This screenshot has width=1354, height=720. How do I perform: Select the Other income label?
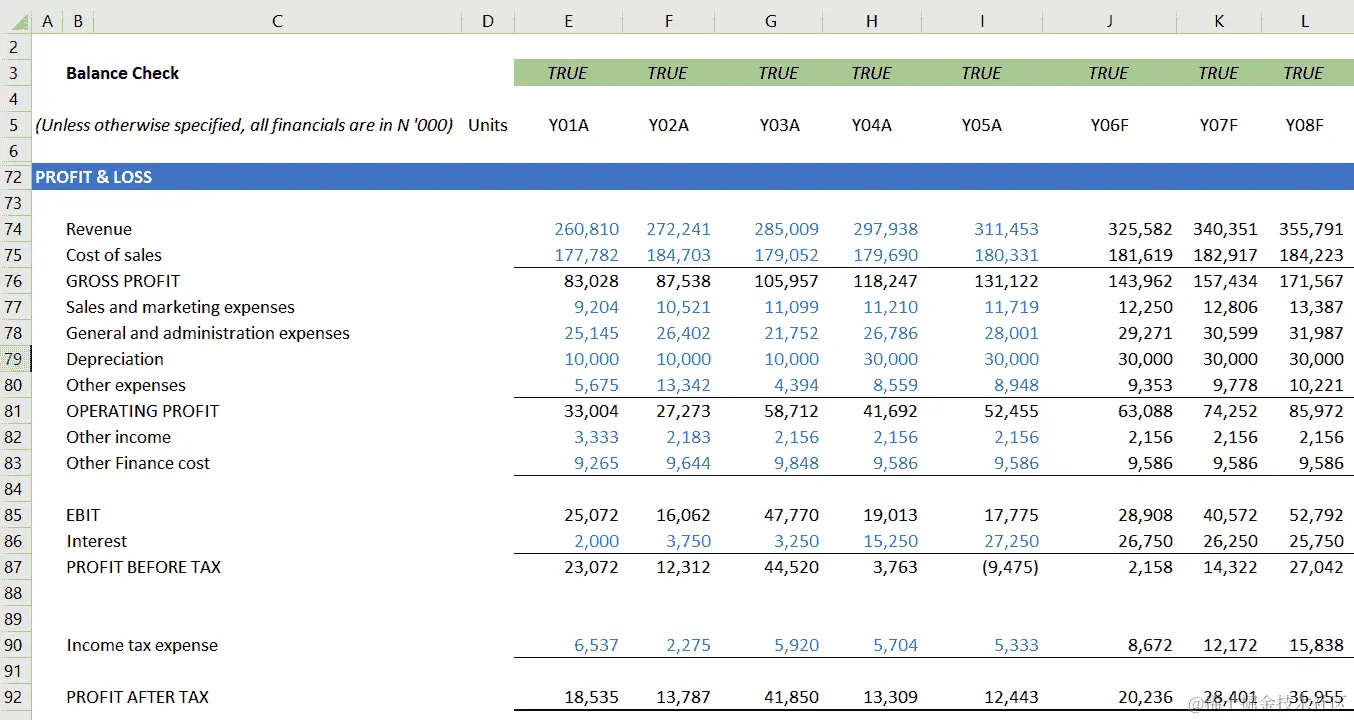[x=118, y=437]
